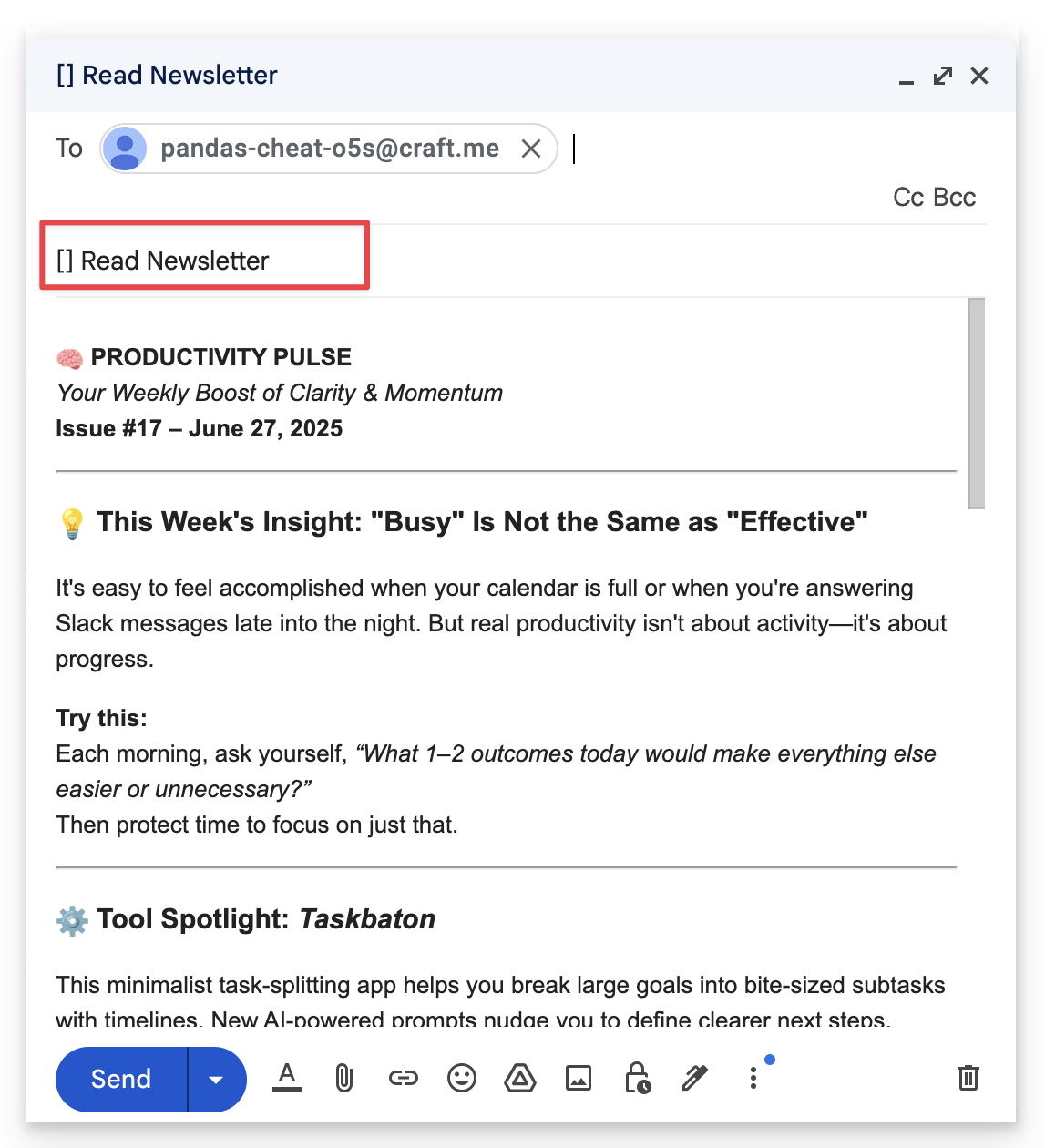The height and width of the screenshot is (1148, 1045).
Task: Insert a photo into the message
Action: (578, 1079)
